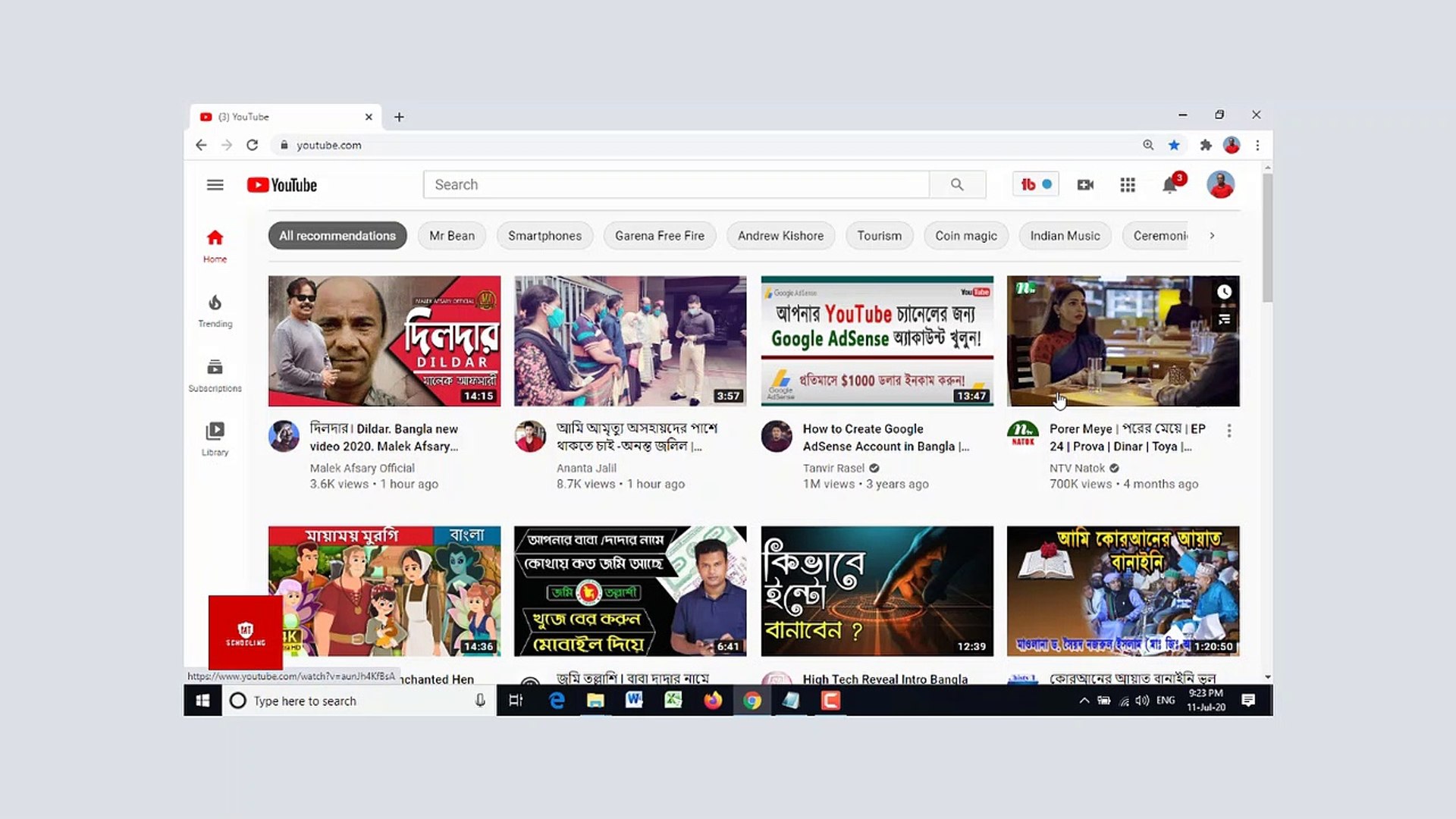The width and height of the screenshot is (1456, 819).
Task: Open the Chrome browser menu
Action: click(x=1257, y=145)
